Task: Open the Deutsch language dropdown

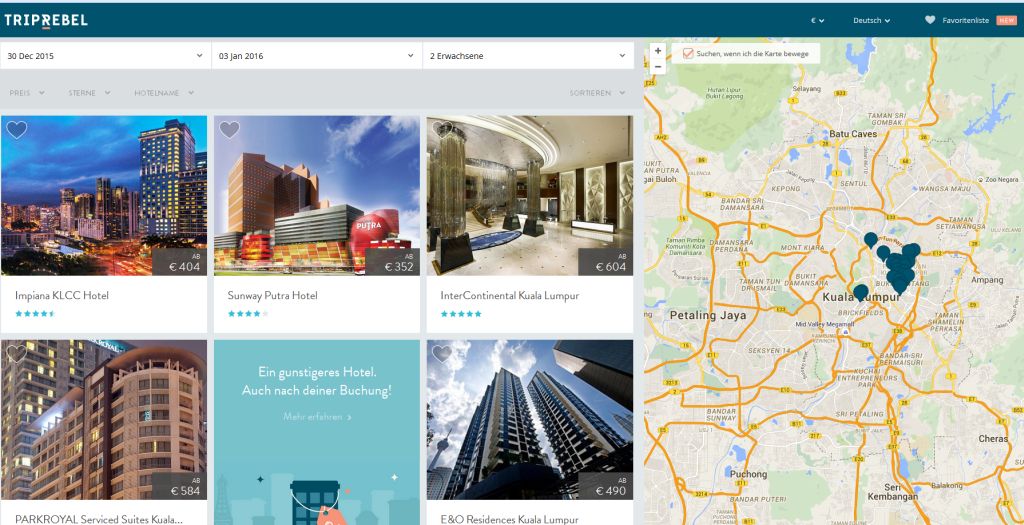Action: coord(871,20)
